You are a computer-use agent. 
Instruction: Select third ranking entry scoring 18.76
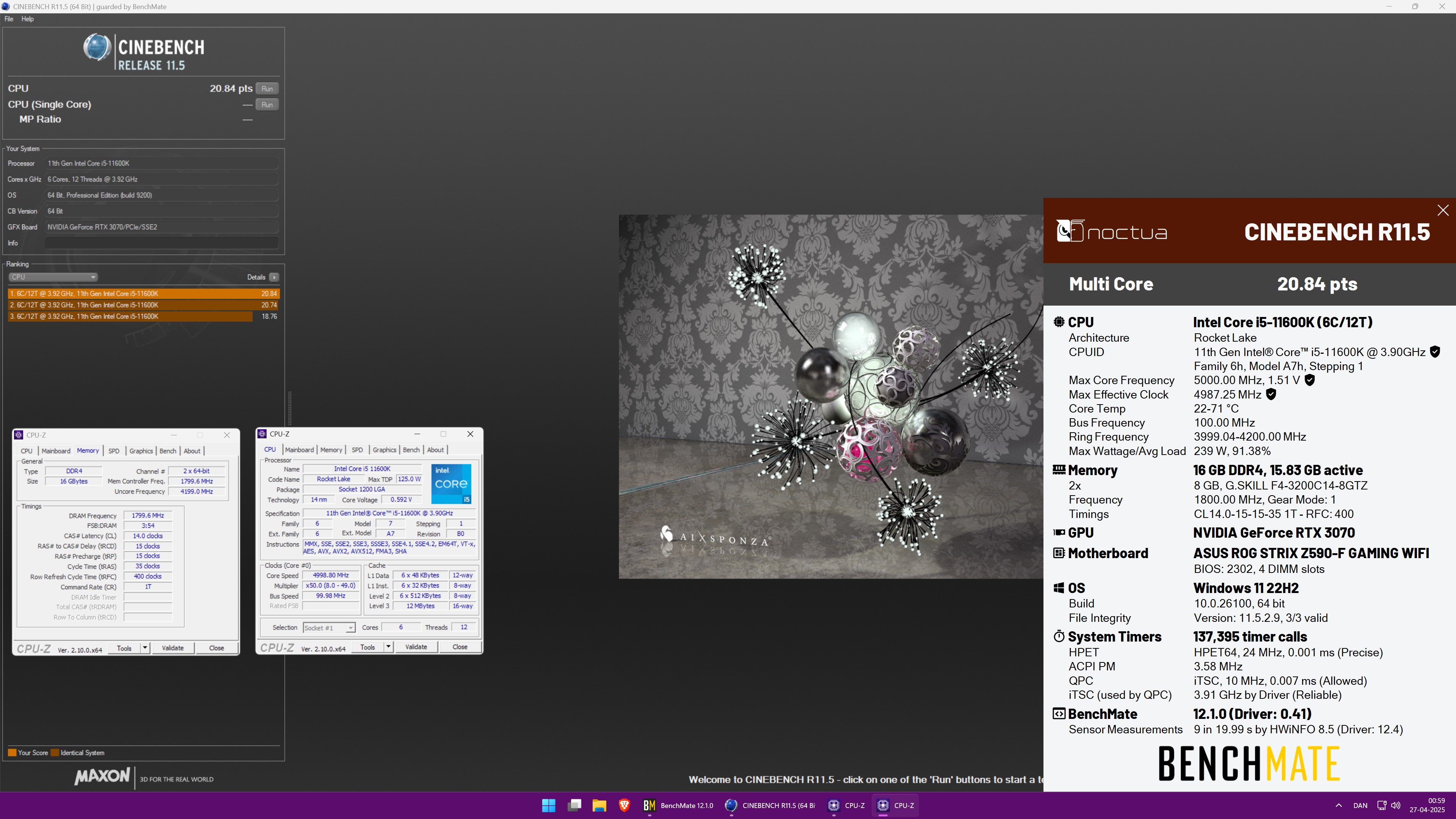pos(144,316)
